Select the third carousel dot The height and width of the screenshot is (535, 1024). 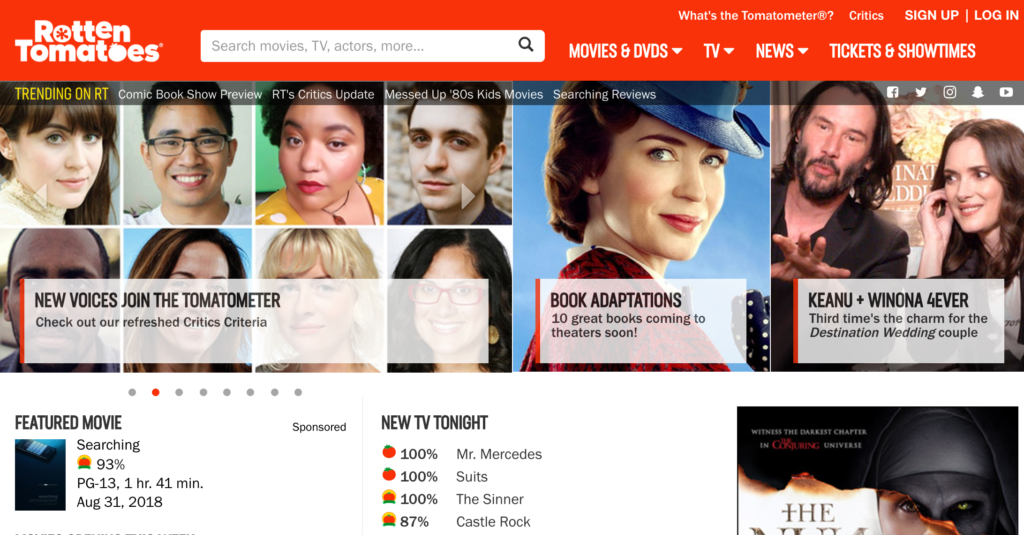tap(179, 393)
